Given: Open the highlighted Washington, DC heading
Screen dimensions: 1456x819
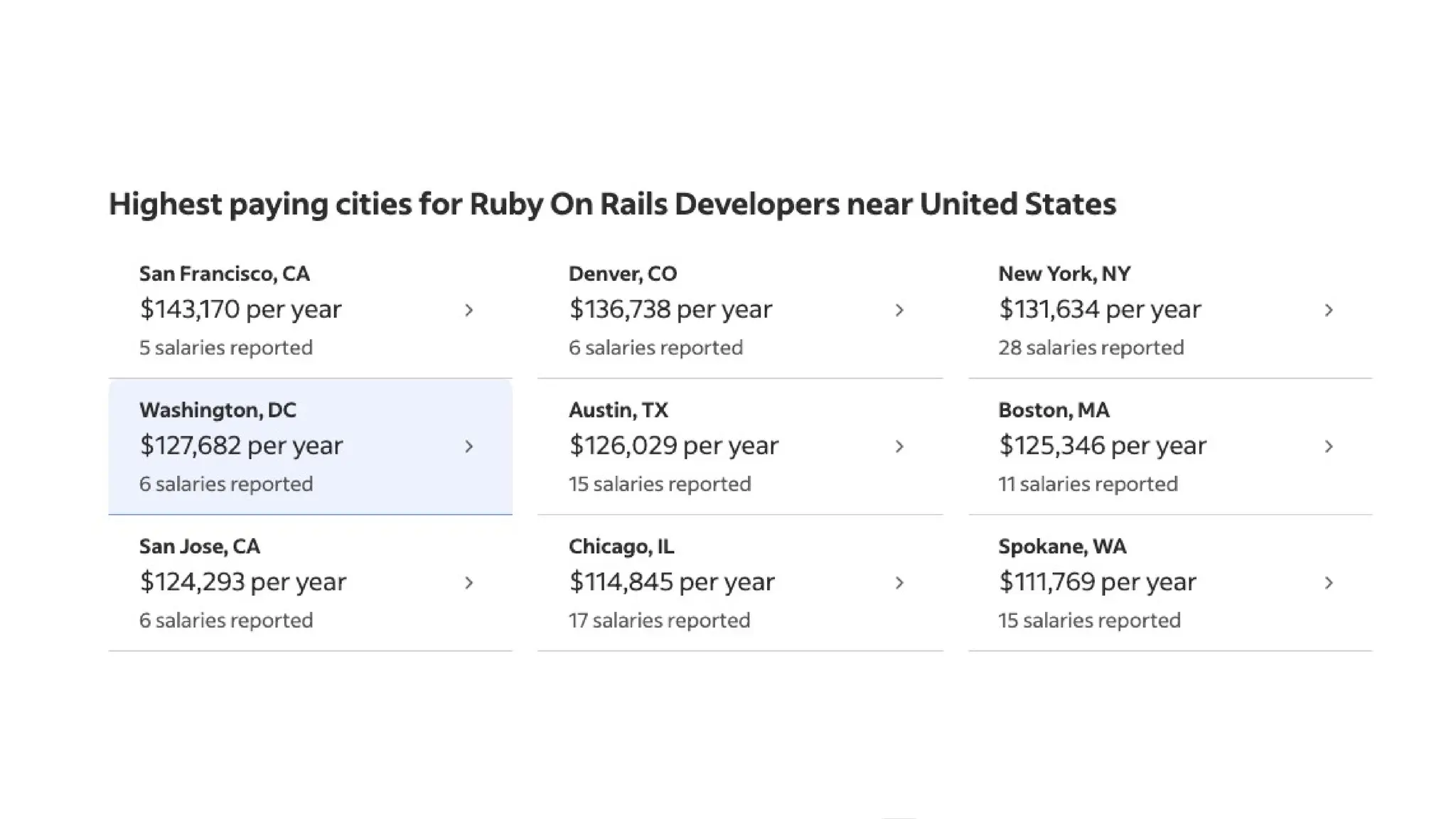Looking at the screenshot, I should tap(218, 410).
